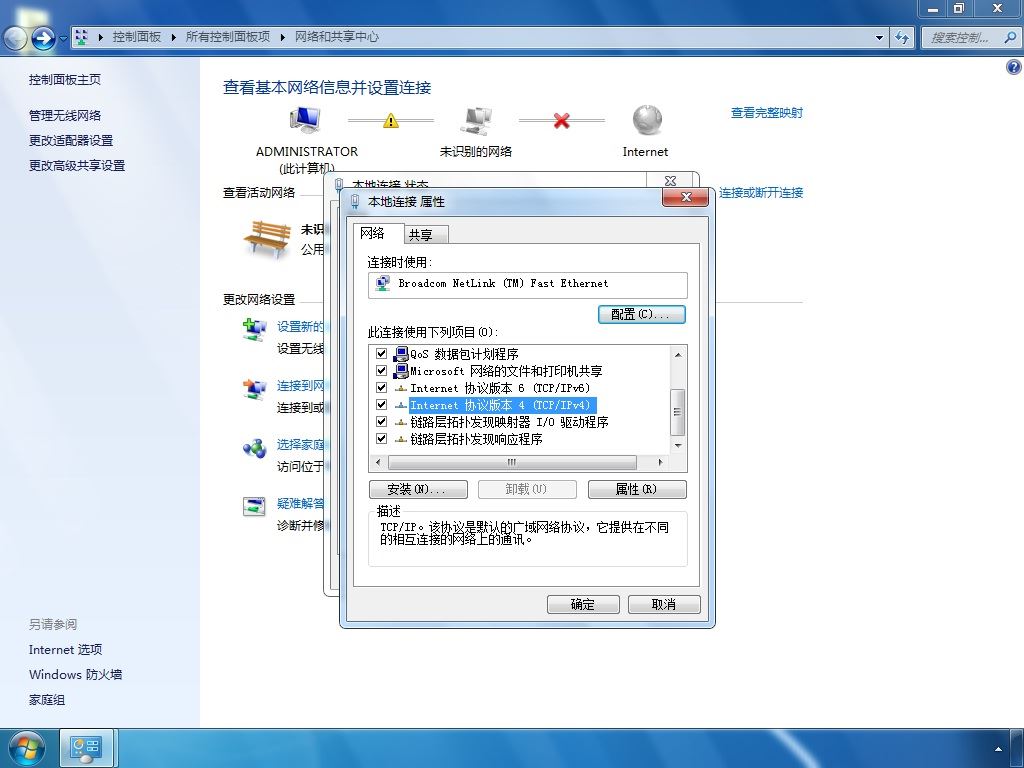1024x768 pixels.
Task: Click the Control Panel taskbar button
Action: (86, 748)
